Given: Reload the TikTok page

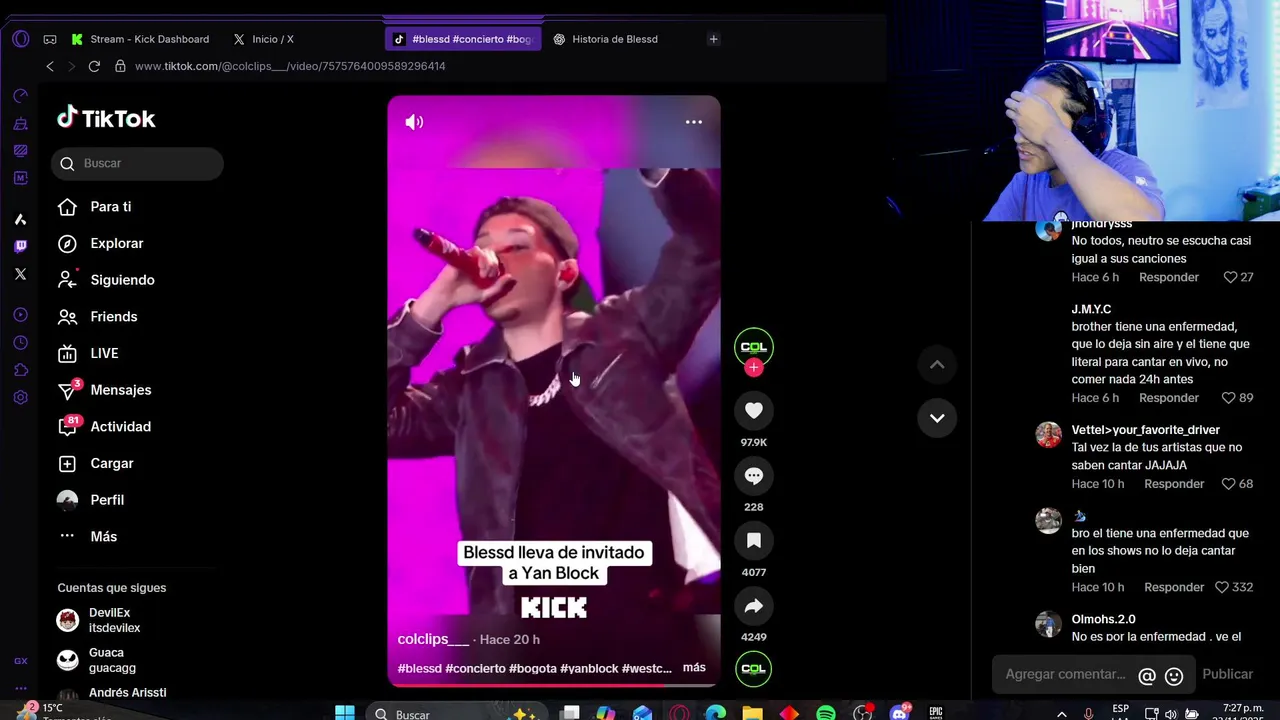Looking at the screenshot, I should click(94, 66).
